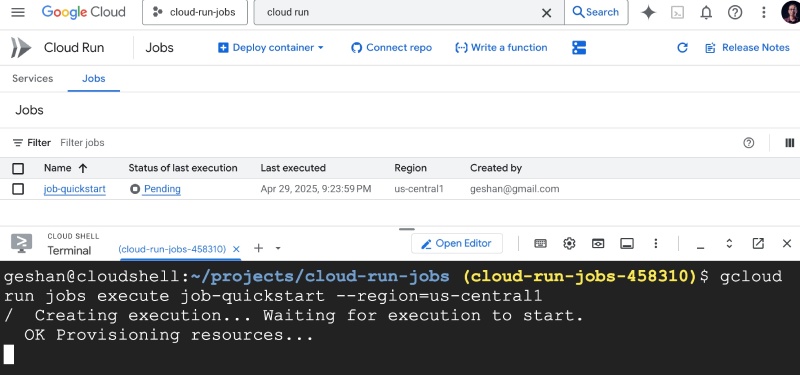800x375 pixels.
Task: Click the Apr 29, 2025 timestamp cell
Action: (x=316, y=189)
